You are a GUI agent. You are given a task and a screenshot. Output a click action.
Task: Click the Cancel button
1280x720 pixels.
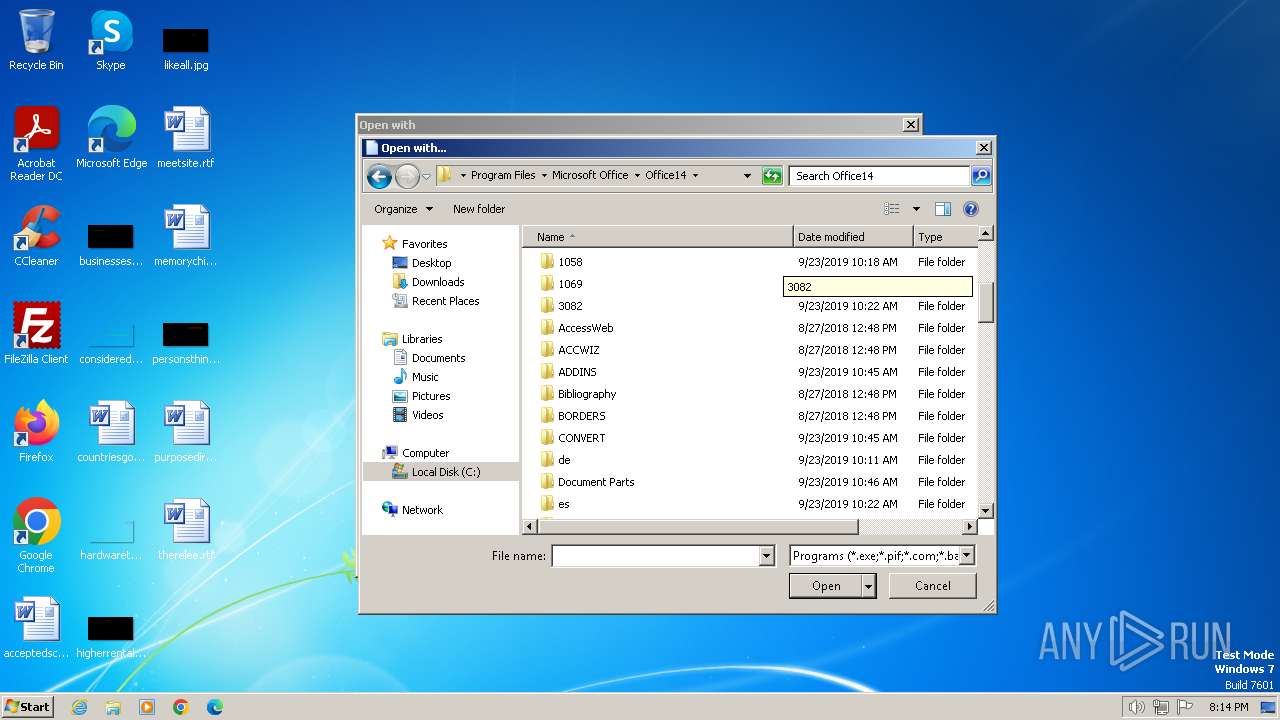click(933, 586)
